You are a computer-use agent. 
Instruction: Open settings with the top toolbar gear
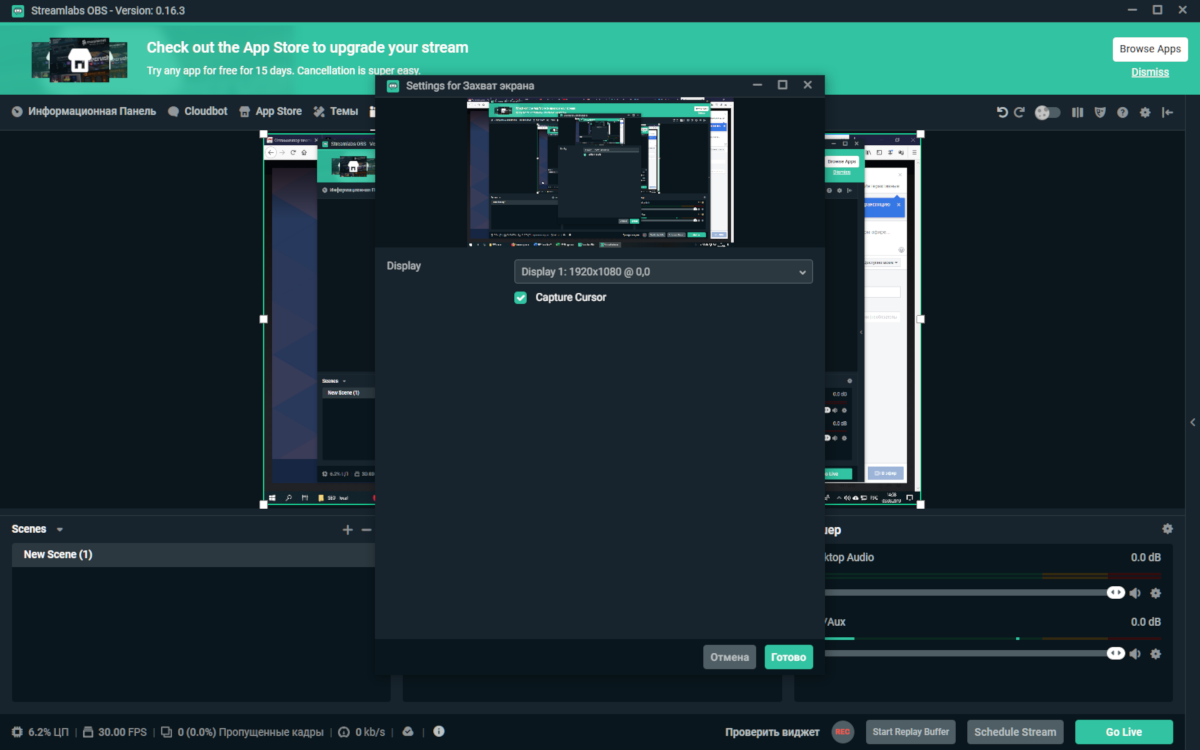(1145, 113)
